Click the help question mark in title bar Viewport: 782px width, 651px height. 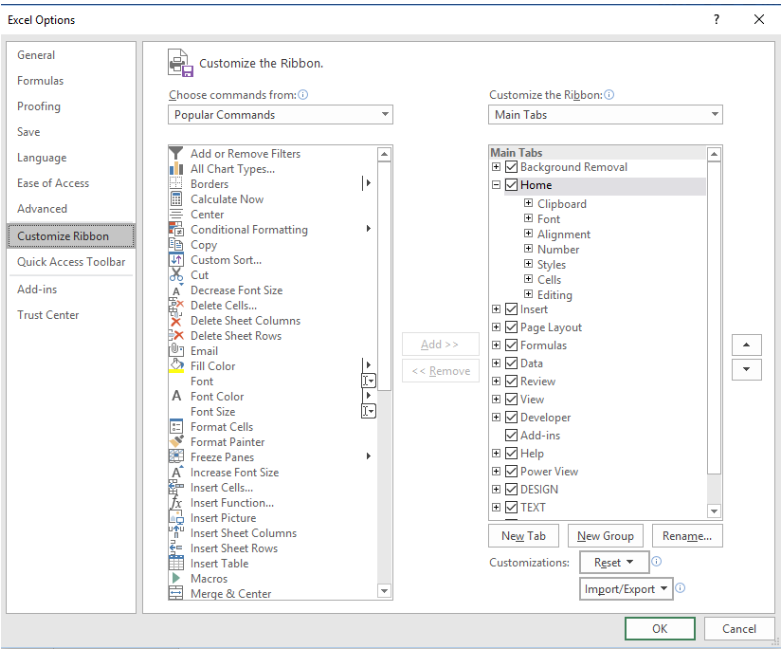(717, 19)
